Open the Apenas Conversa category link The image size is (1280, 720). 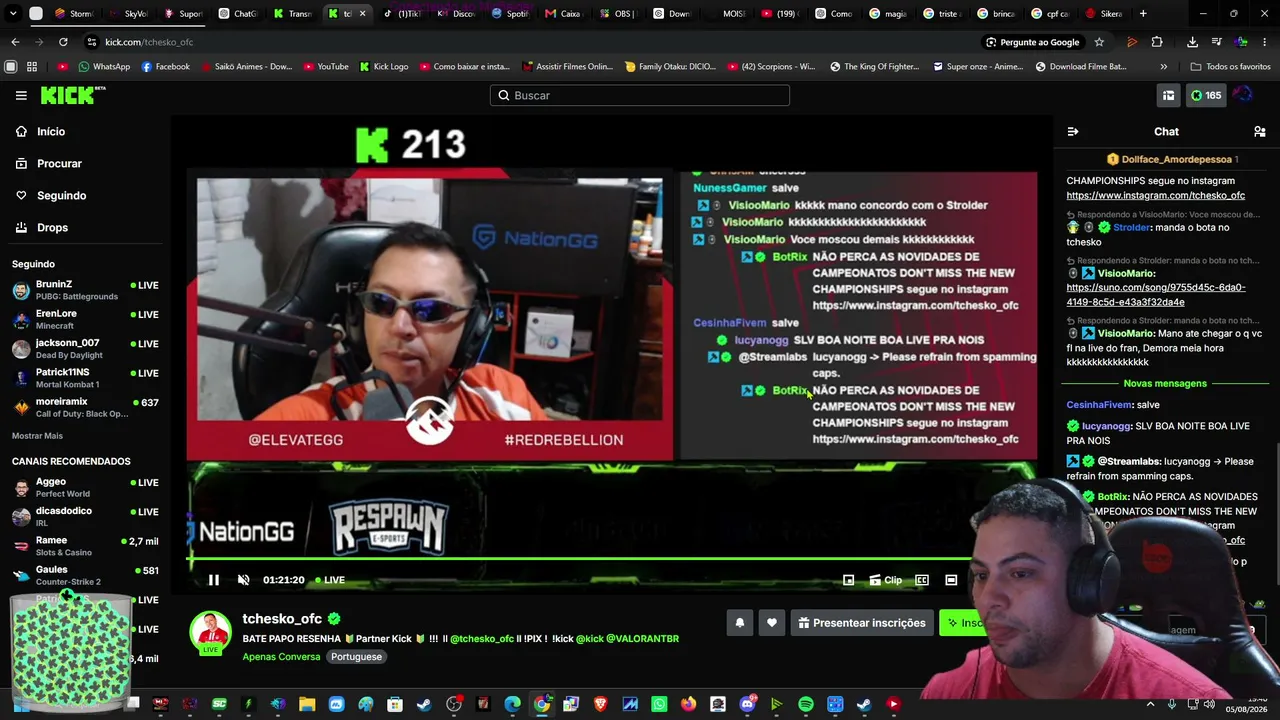coord(281,657)
